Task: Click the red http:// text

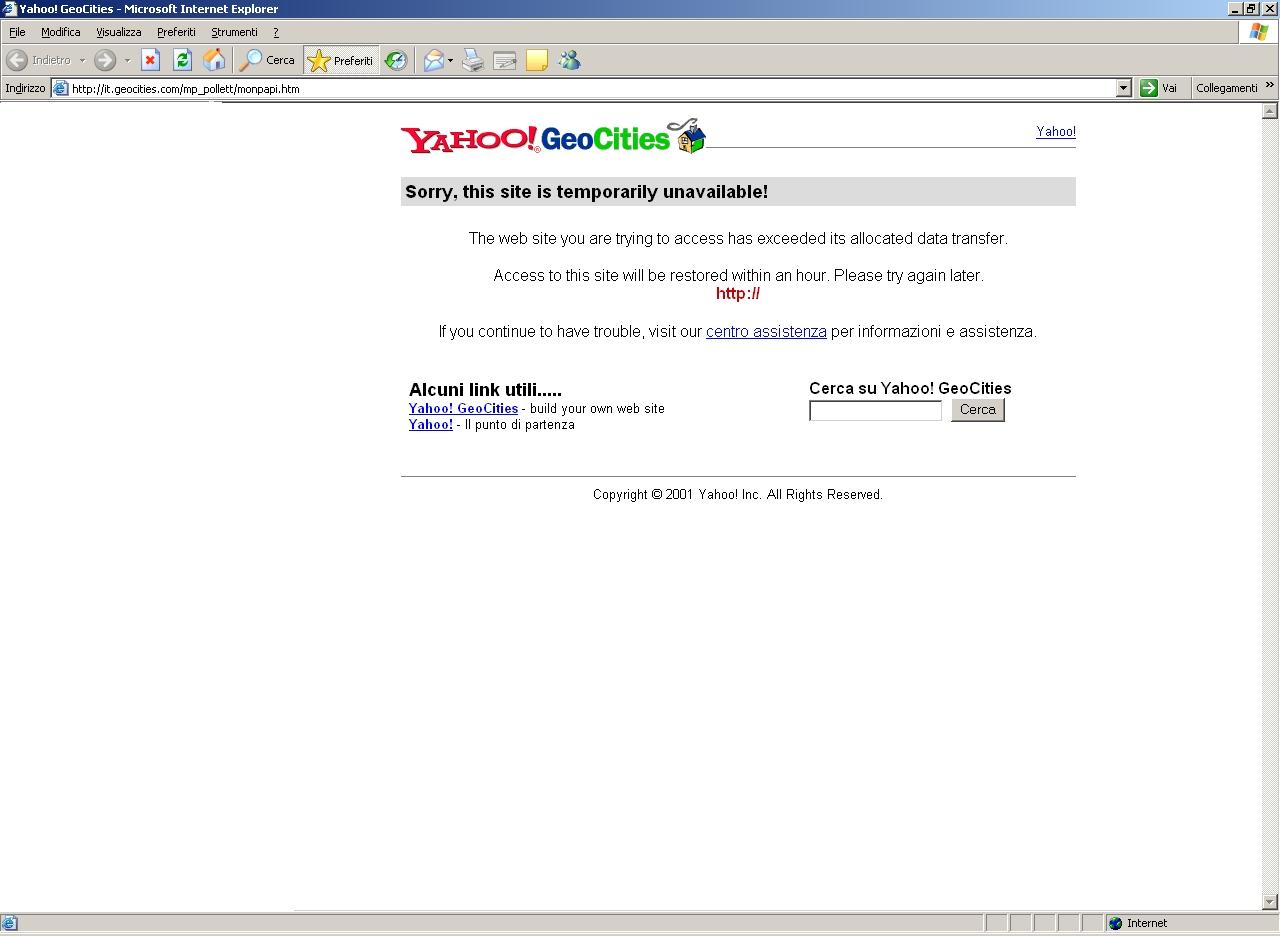Action: tap(738, 293)
